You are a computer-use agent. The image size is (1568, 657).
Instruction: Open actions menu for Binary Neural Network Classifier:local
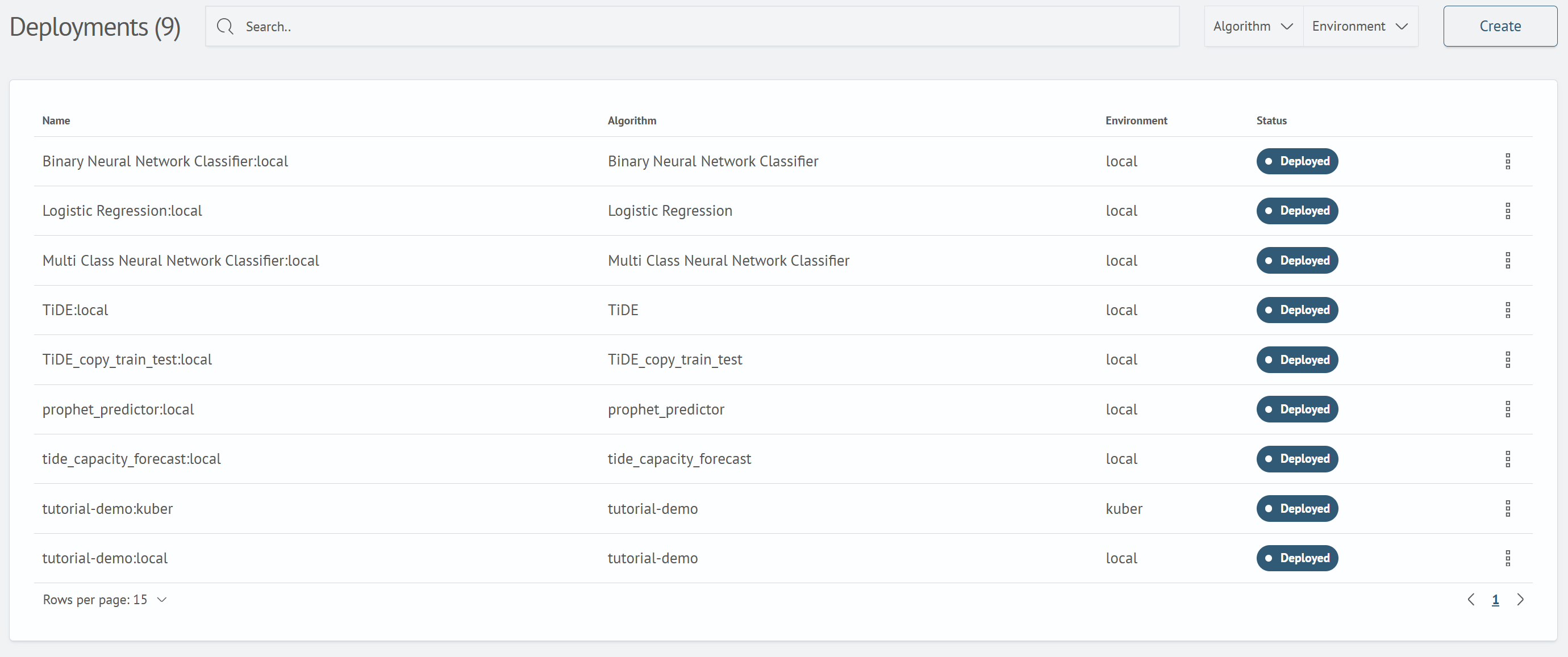click(x=1508, y=161)
